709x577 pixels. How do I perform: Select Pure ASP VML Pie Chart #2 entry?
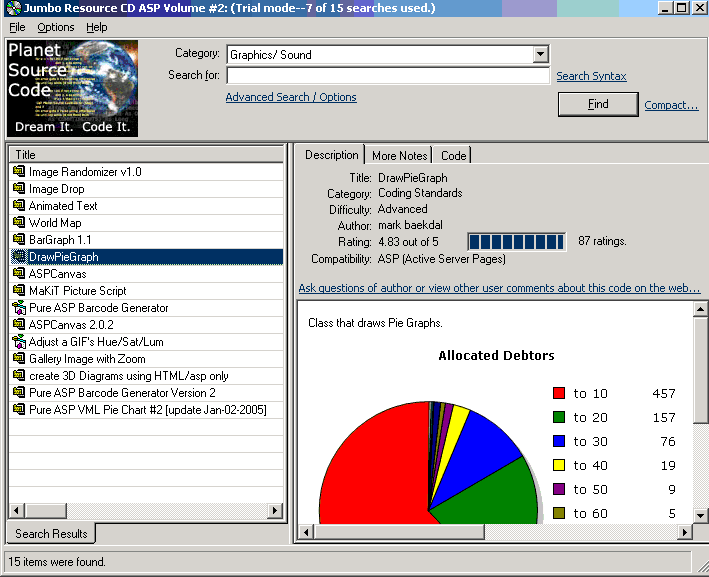pos(147,410)
